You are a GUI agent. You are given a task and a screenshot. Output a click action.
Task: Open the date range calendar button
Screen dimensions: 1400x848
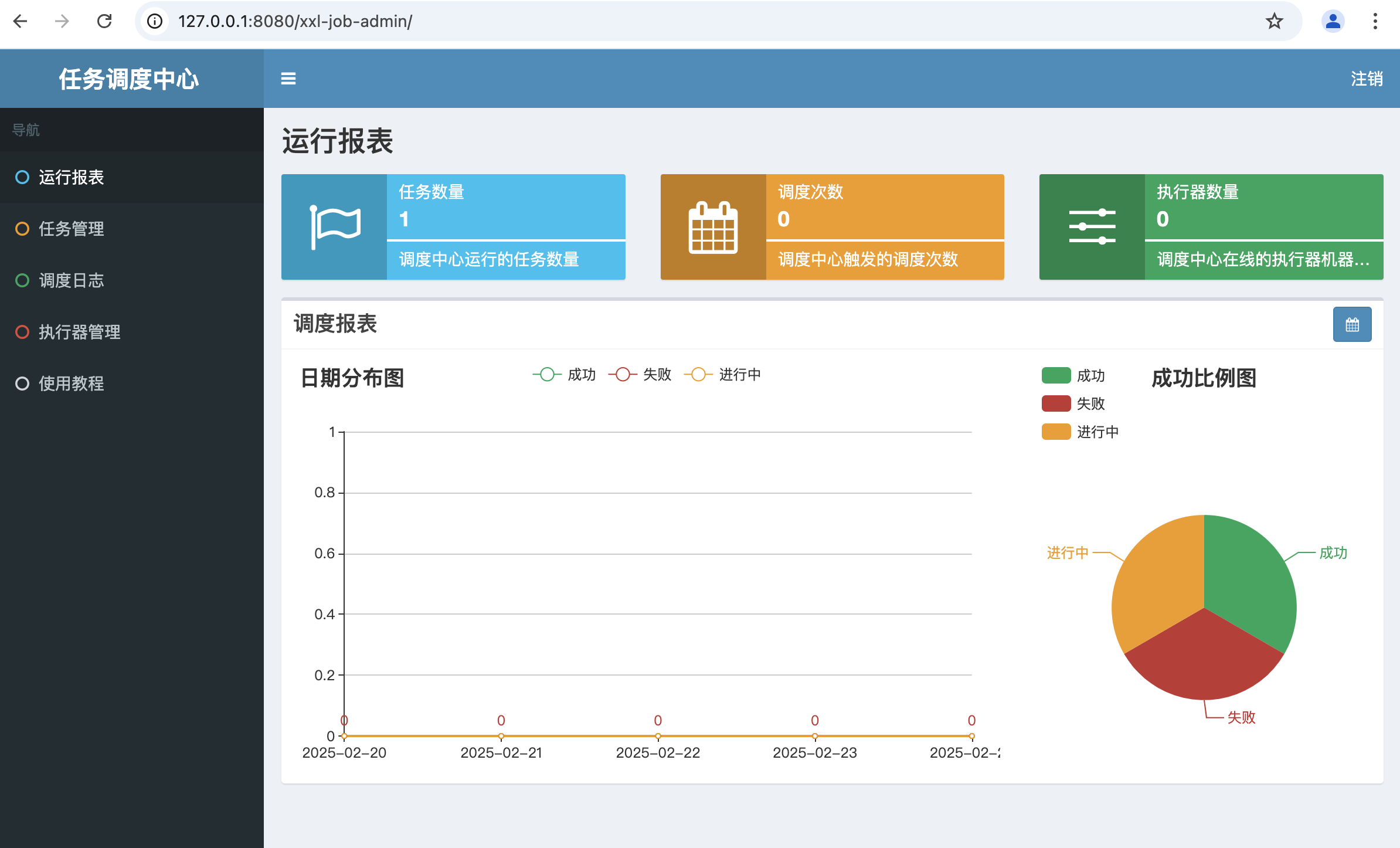(1352, 324)
